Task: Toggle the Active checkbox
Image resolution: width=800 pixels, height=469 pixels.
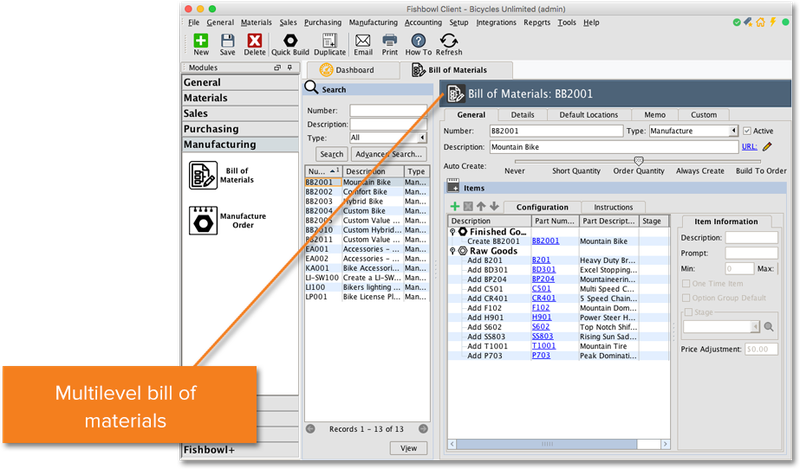Action: pos(747,131)
